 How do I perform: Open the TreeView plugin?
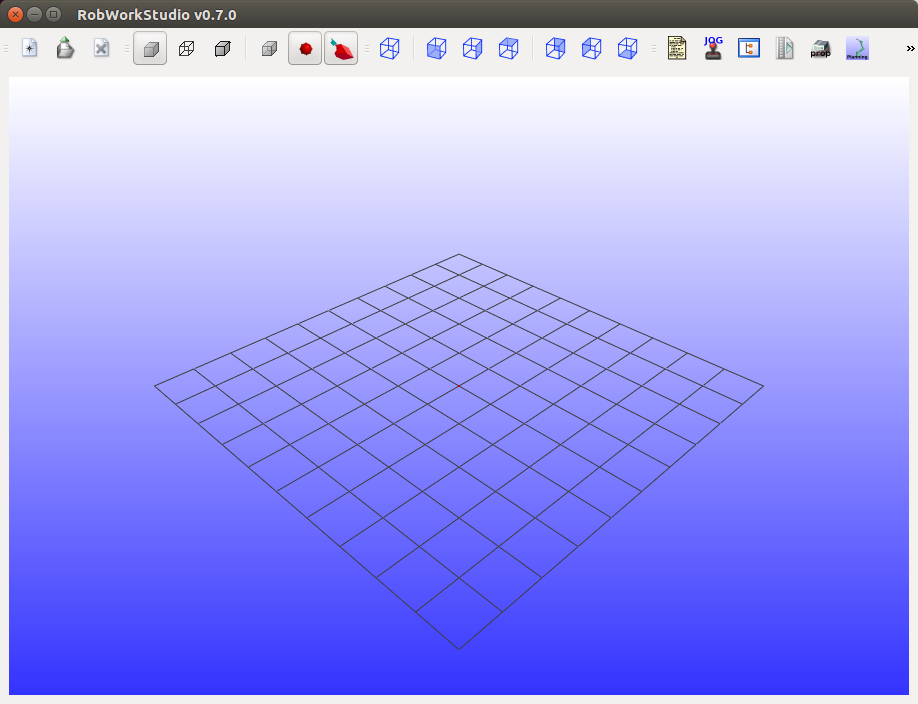748,47
